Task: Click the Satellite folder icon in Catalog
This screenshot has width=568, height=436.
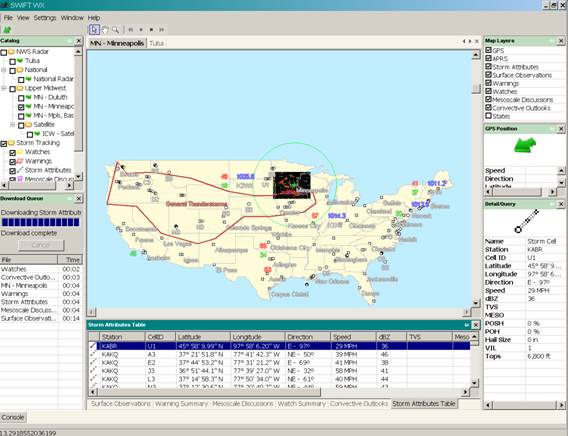Action: [x=29, y=125]
